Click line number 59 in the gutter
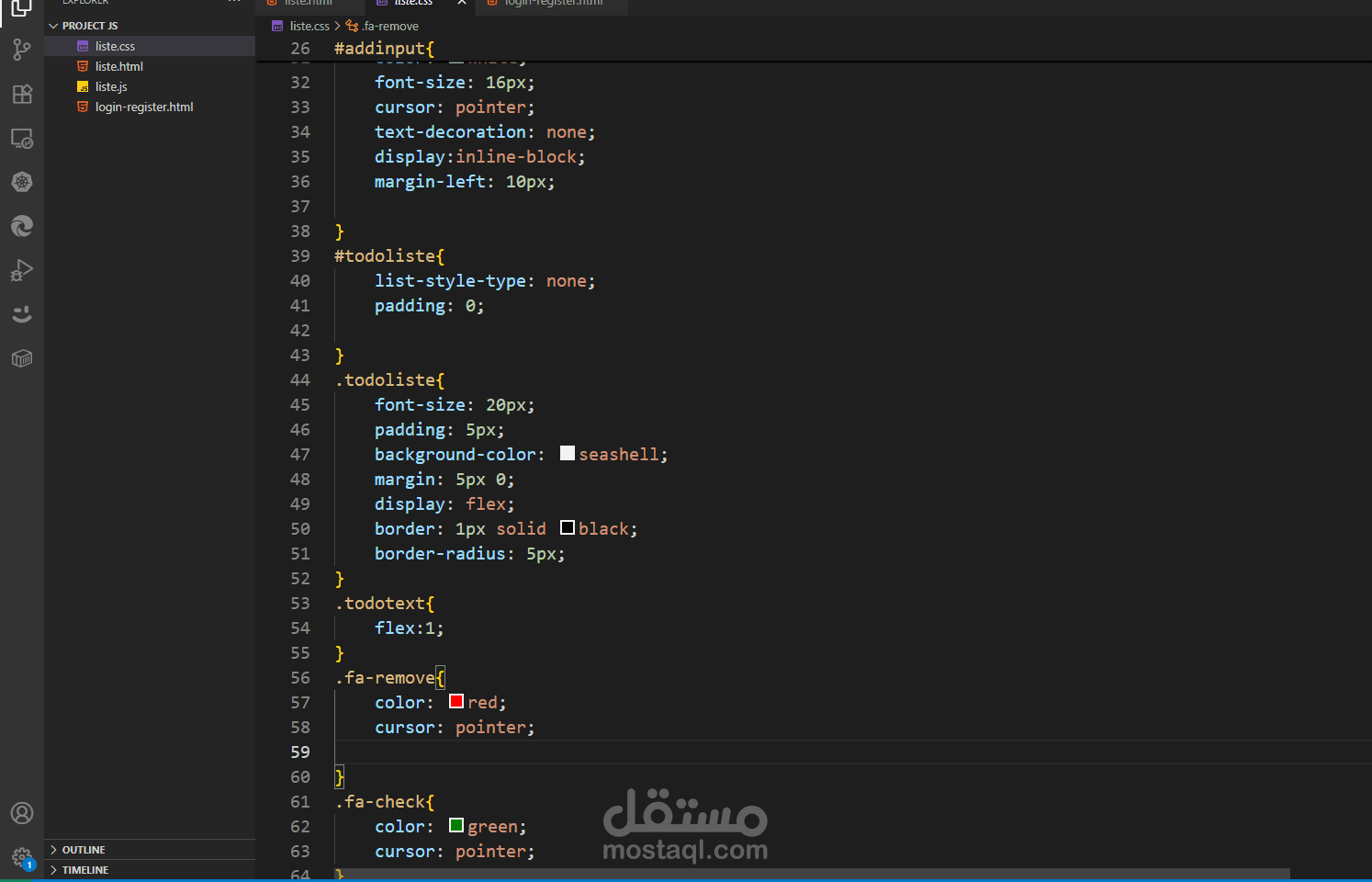This screenshot has height=882, width=1372. click(300, 752)
